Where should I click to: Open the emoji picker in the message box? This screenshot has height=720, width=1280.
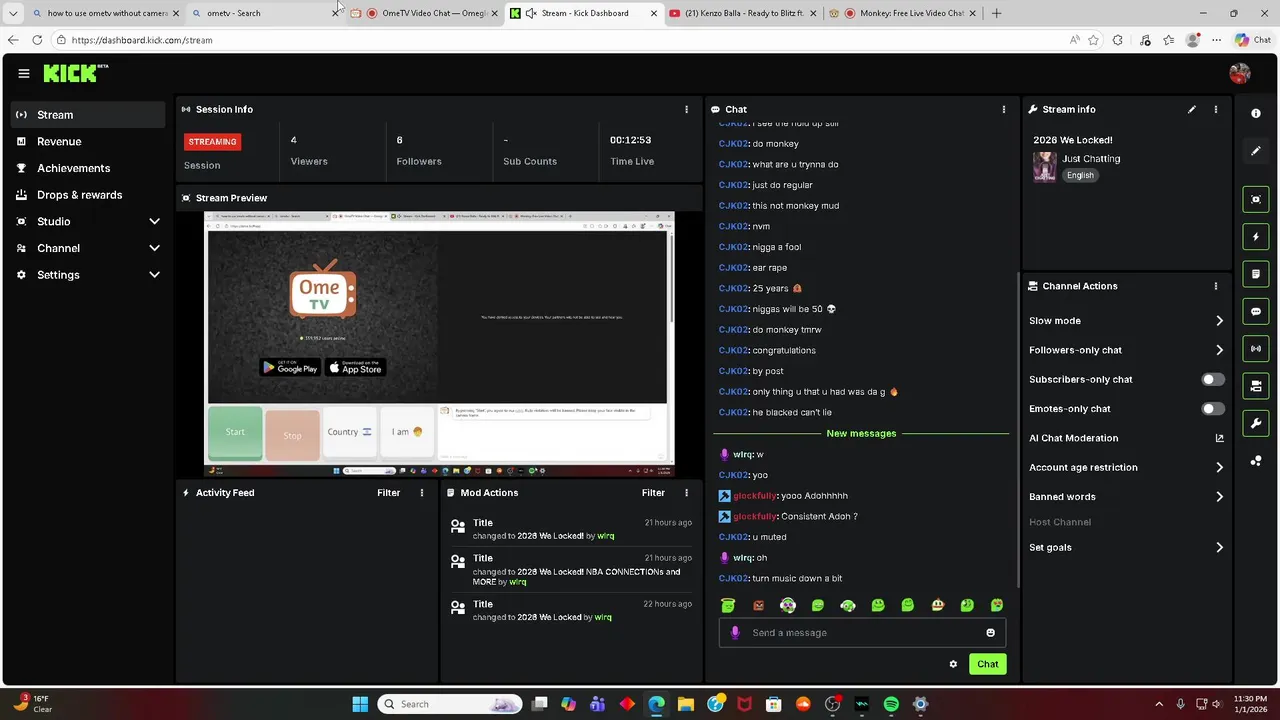pos(991,632)
